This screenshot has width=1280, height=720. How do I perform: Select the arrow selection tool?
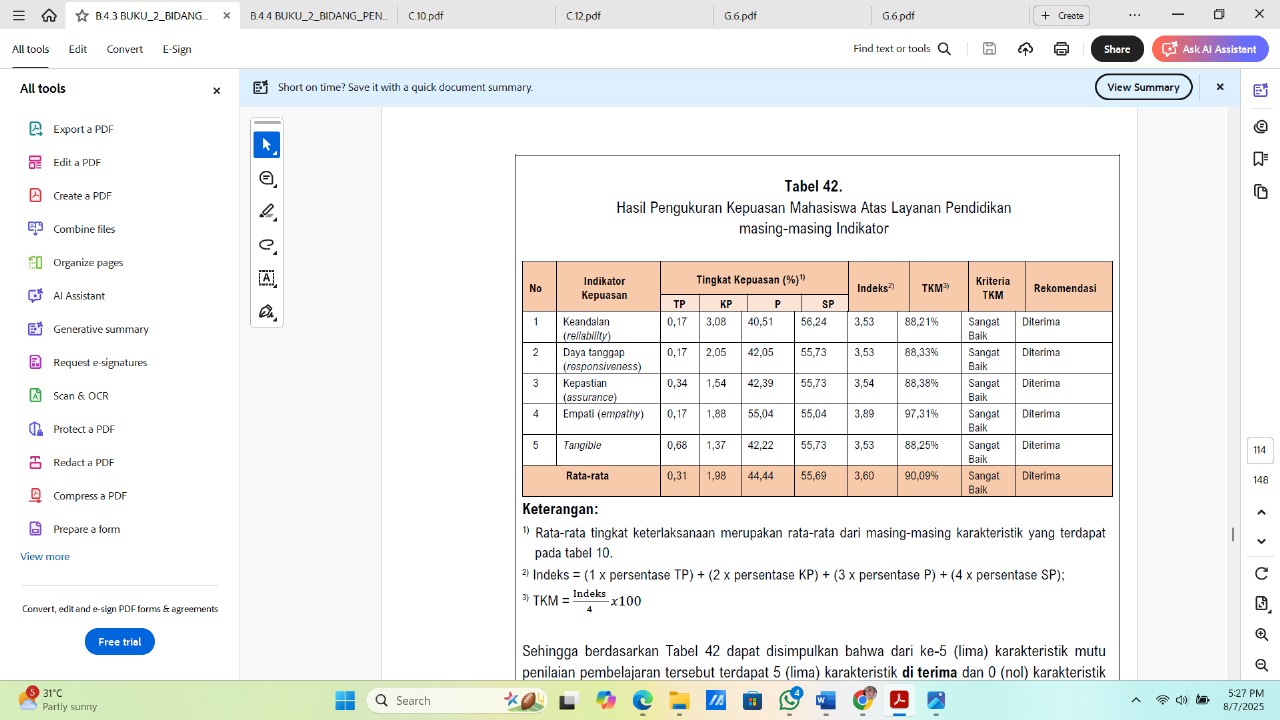point(267,145)
